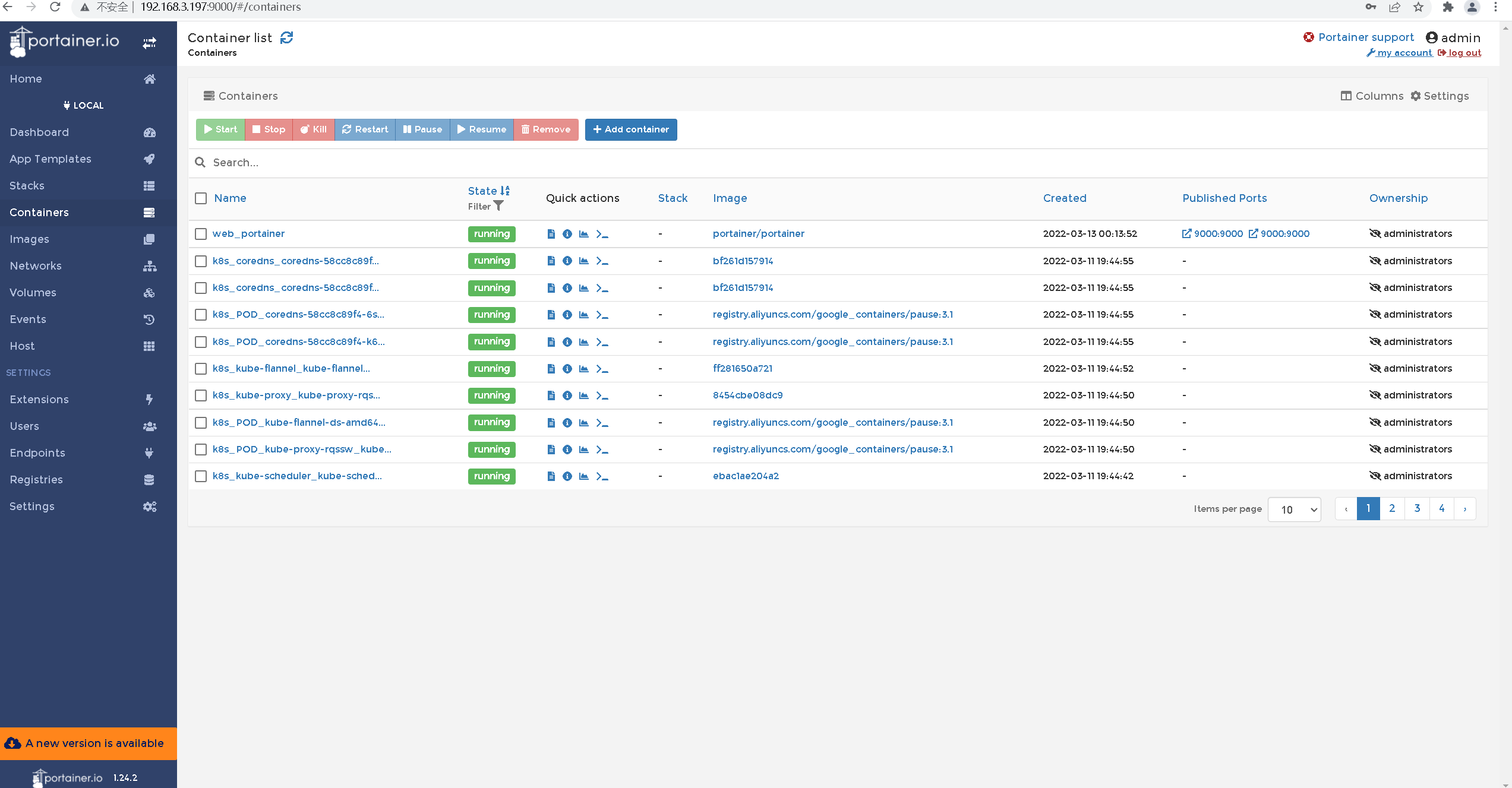Tick checkbox for k8s_kube-scheduler row

click(201, 476)
